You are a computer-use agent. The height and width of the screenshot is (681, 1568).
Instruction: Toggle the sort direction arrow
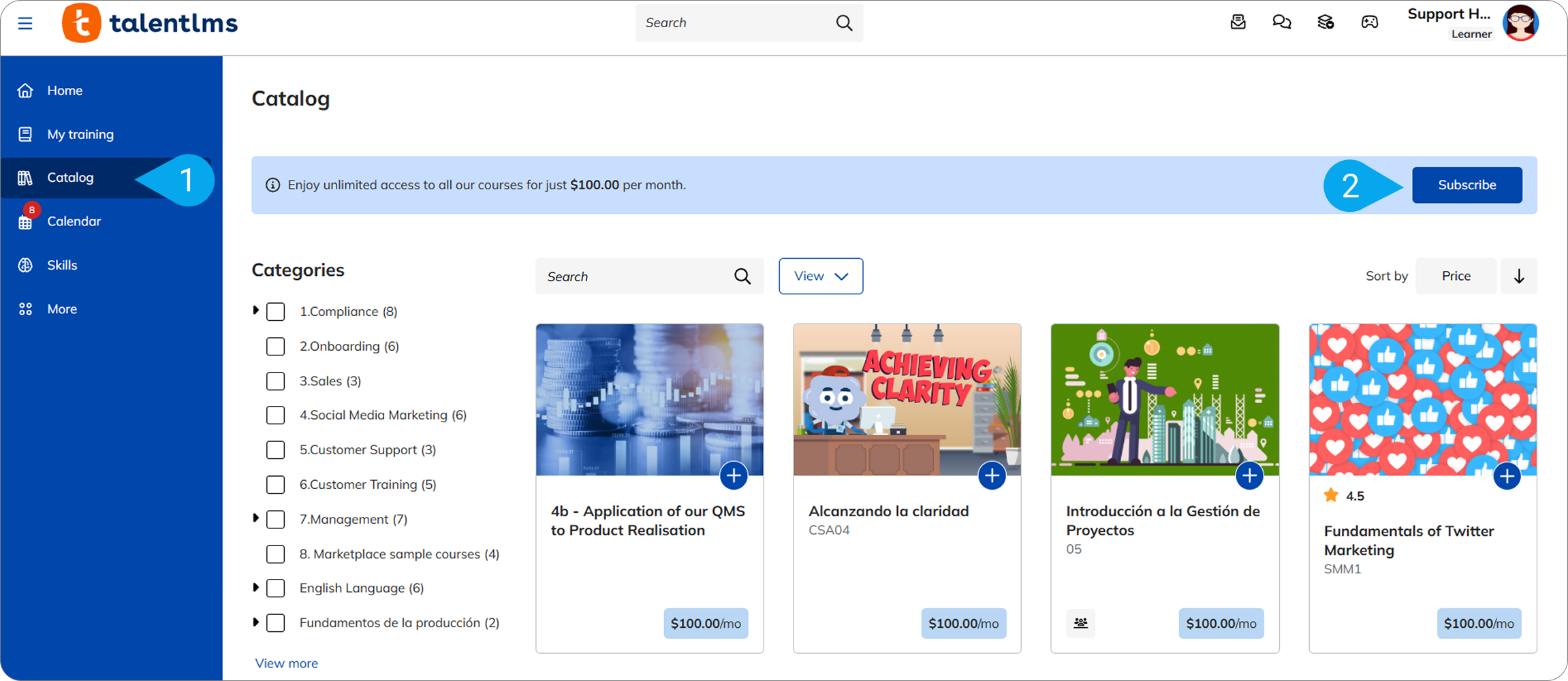(1518, 276)
